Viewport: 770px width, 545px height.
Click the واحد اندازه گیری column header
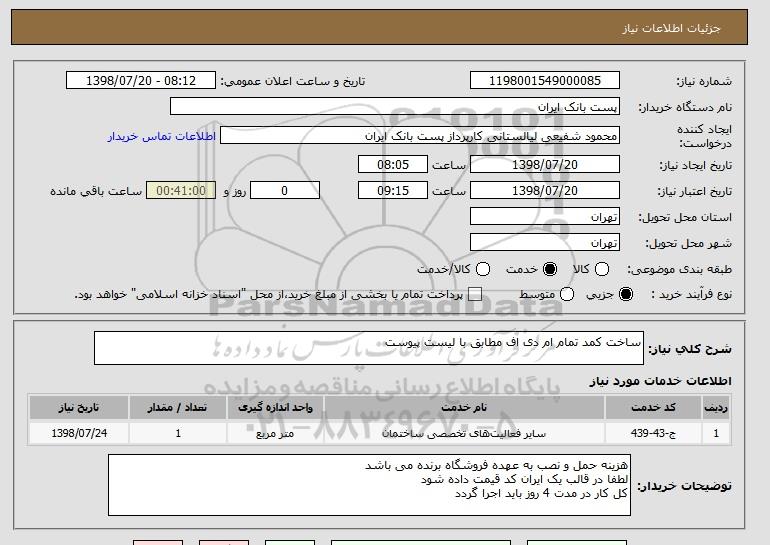275,408
